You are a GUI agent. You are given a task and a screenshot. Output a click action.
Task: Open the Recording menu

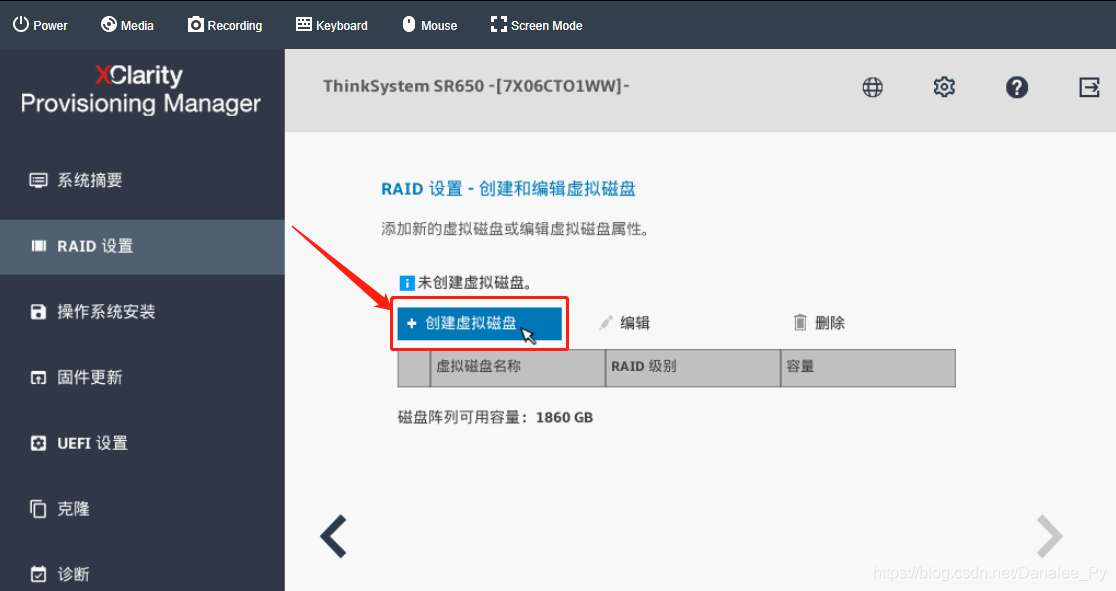(225, 25)
